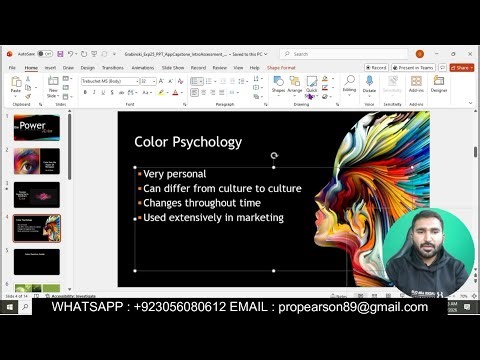Toggle Underline formatting
The width and height of the screenshot is (480, 360).
click(103, 92)
